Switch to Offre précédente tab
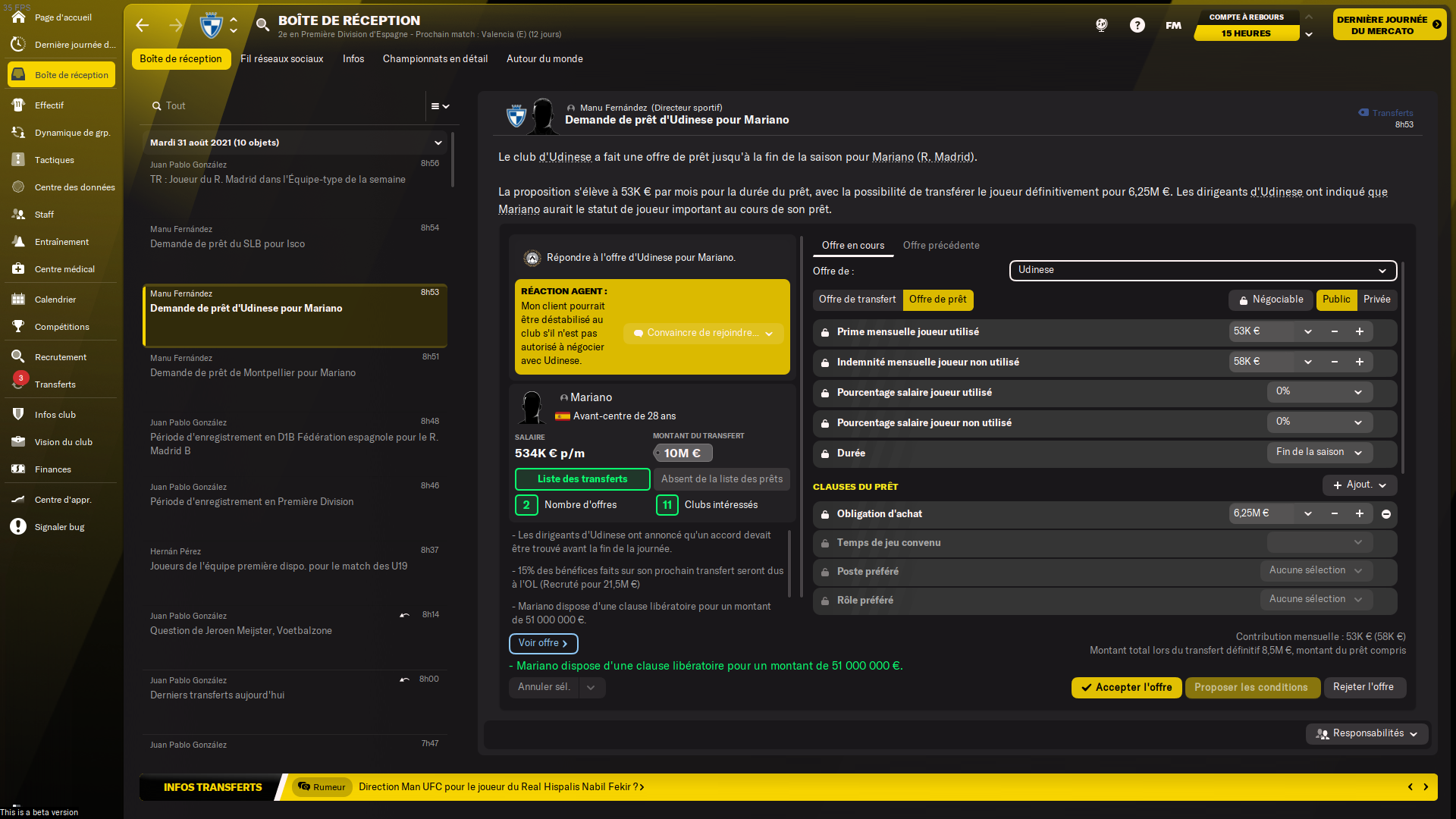The width and height of the screenshot is (1456, 819). pyautogui.click(x=941, y=246)
